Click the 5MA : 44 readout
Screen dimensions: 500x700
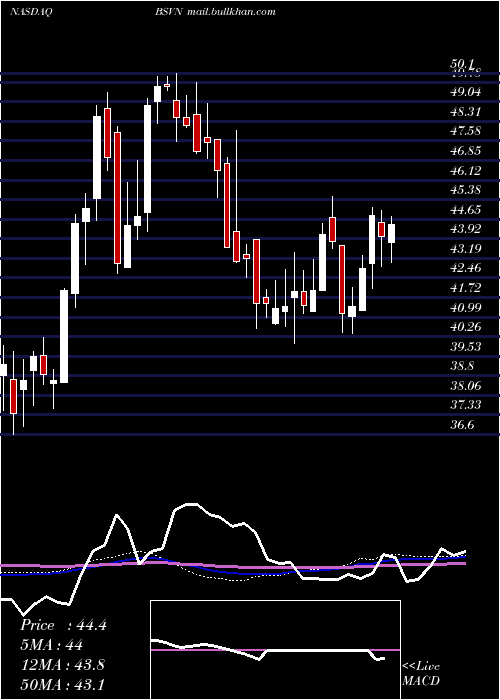pos(51,645)
